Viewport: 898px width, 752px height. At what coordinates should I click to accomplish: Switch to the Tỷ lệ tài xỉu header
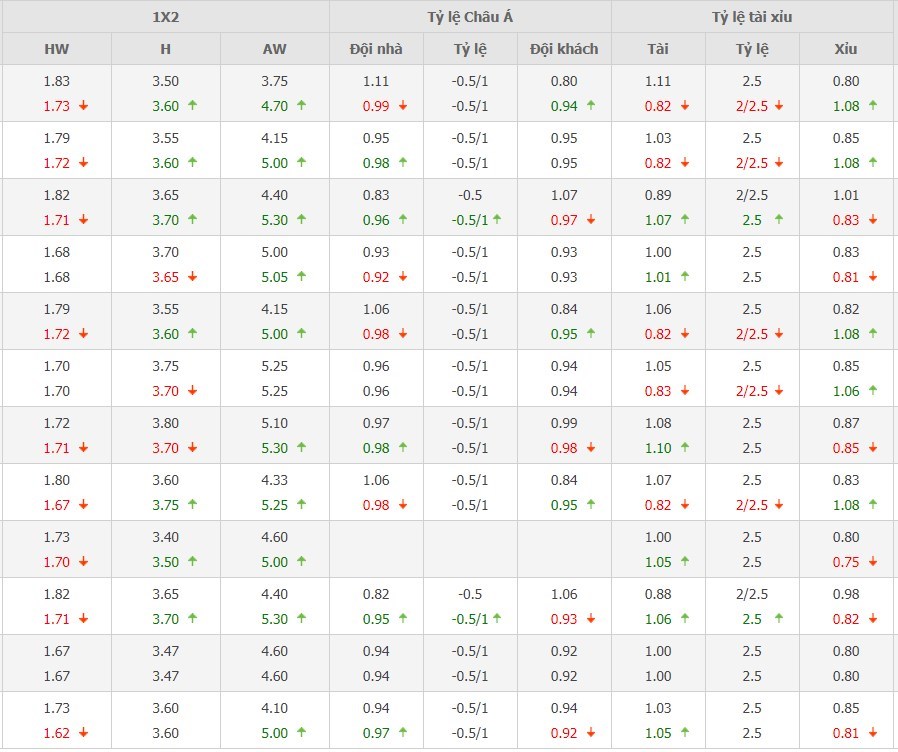(752, 17)
